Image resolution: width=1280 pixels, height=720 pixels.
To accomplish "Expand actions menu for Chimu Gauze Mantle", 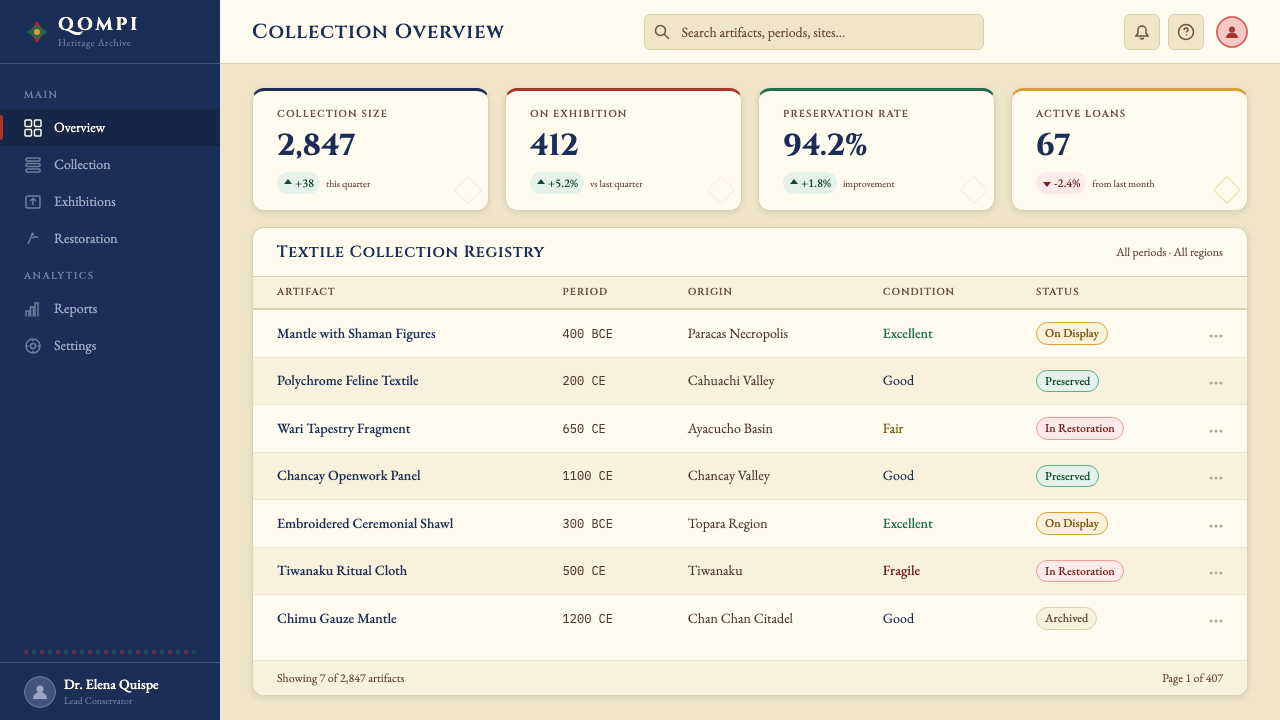I will tap(1216, 620).
